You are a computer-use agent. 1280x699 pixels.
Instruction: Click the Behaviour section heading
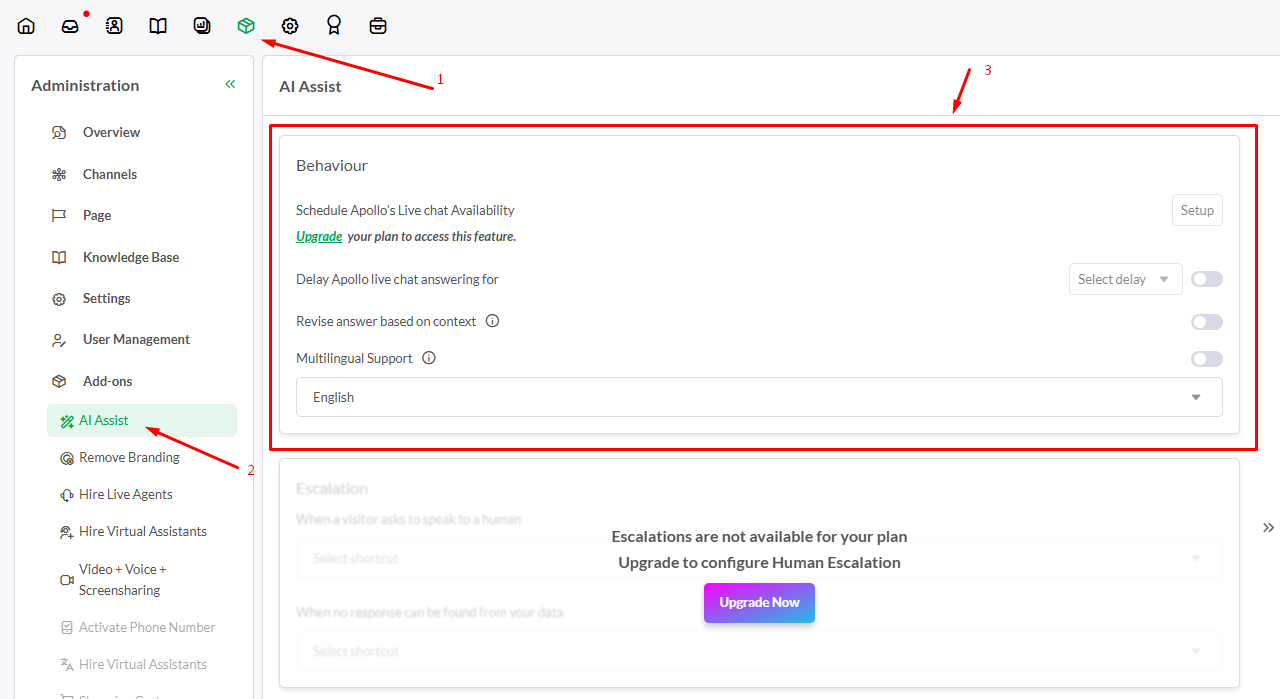pos(332,166)
